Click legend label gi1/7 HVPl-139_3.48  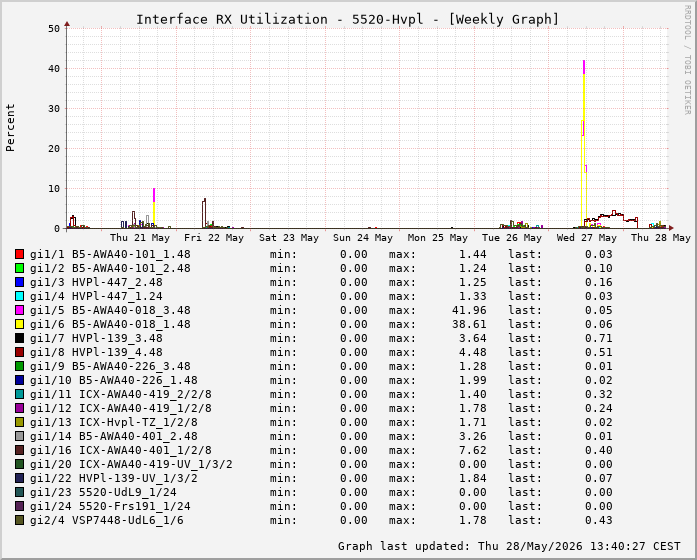96,338
